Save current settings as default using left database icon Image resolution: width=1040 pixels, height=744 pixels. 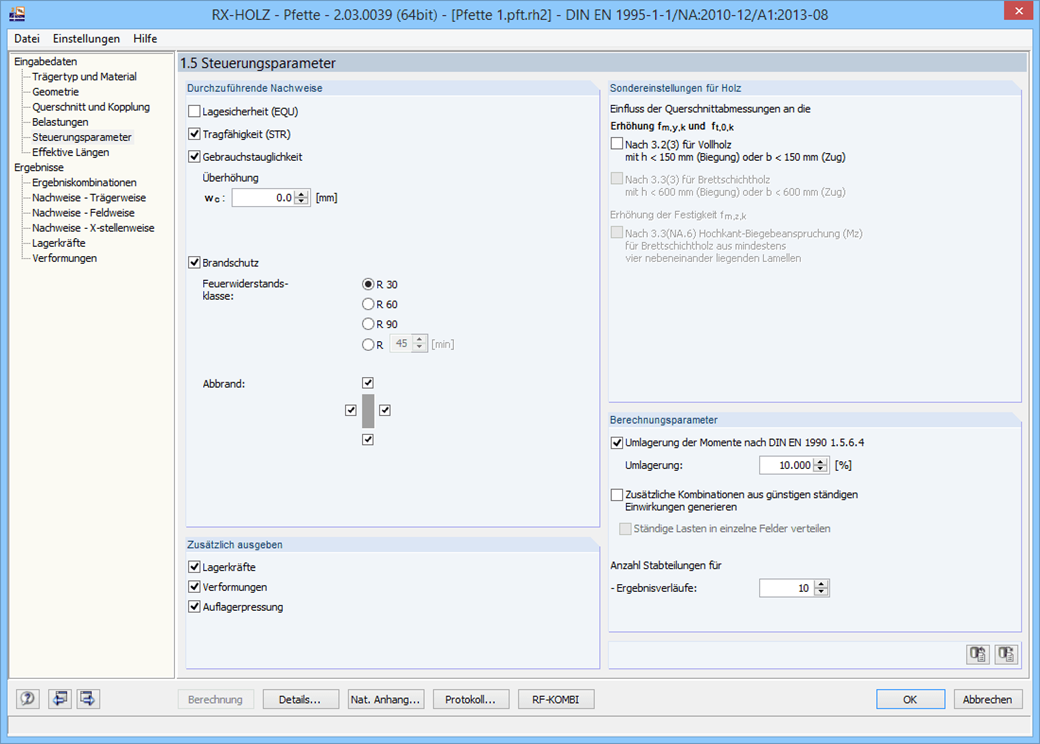pos(977,654)
